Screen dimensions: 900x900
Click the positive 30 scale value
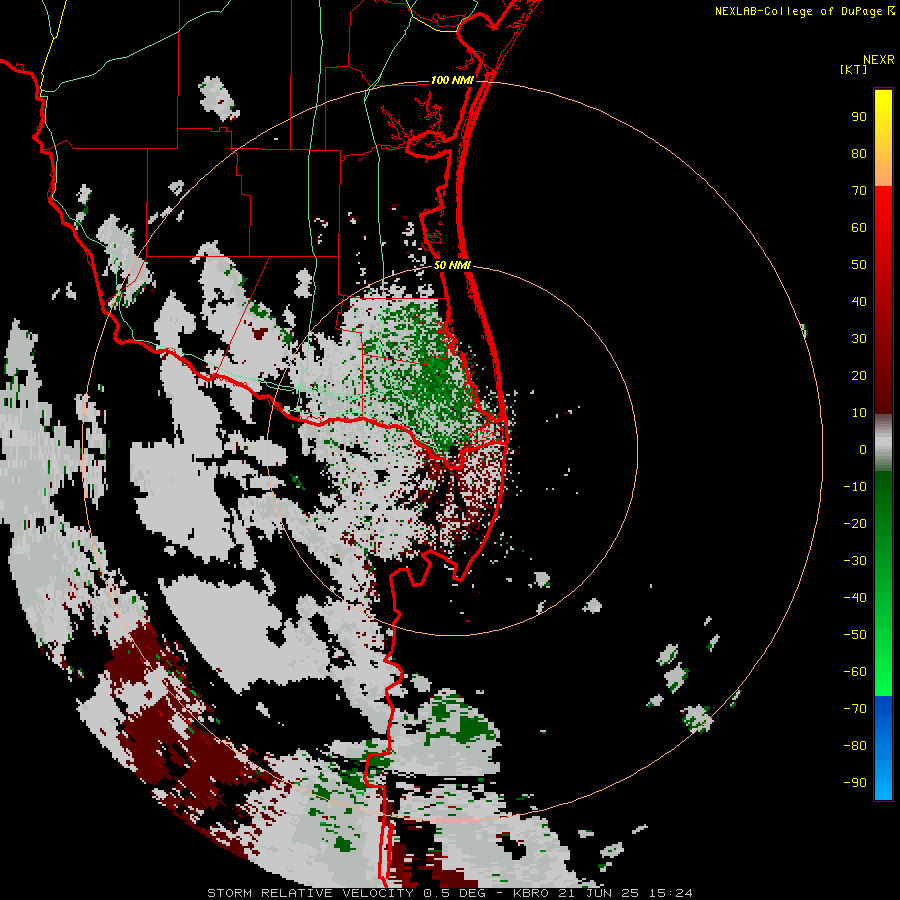click(859, 339)
